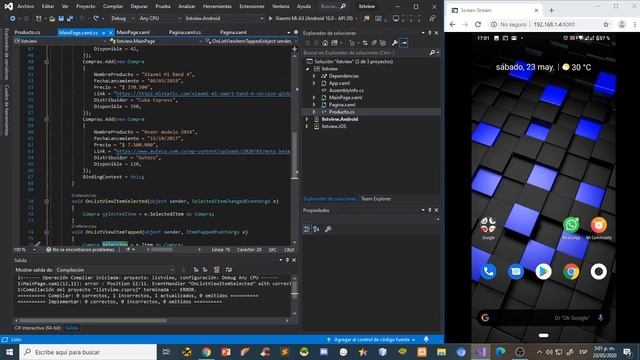The width and height of the screenshot is (640, 360).
Task: Click Categorized view icon in Properties panel
Action: coord(307,229)
